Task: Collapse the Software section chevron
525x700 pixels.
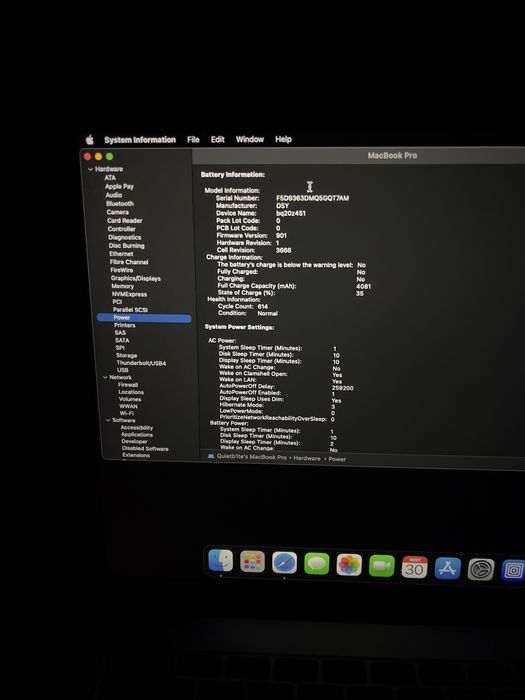Action: 108,420
